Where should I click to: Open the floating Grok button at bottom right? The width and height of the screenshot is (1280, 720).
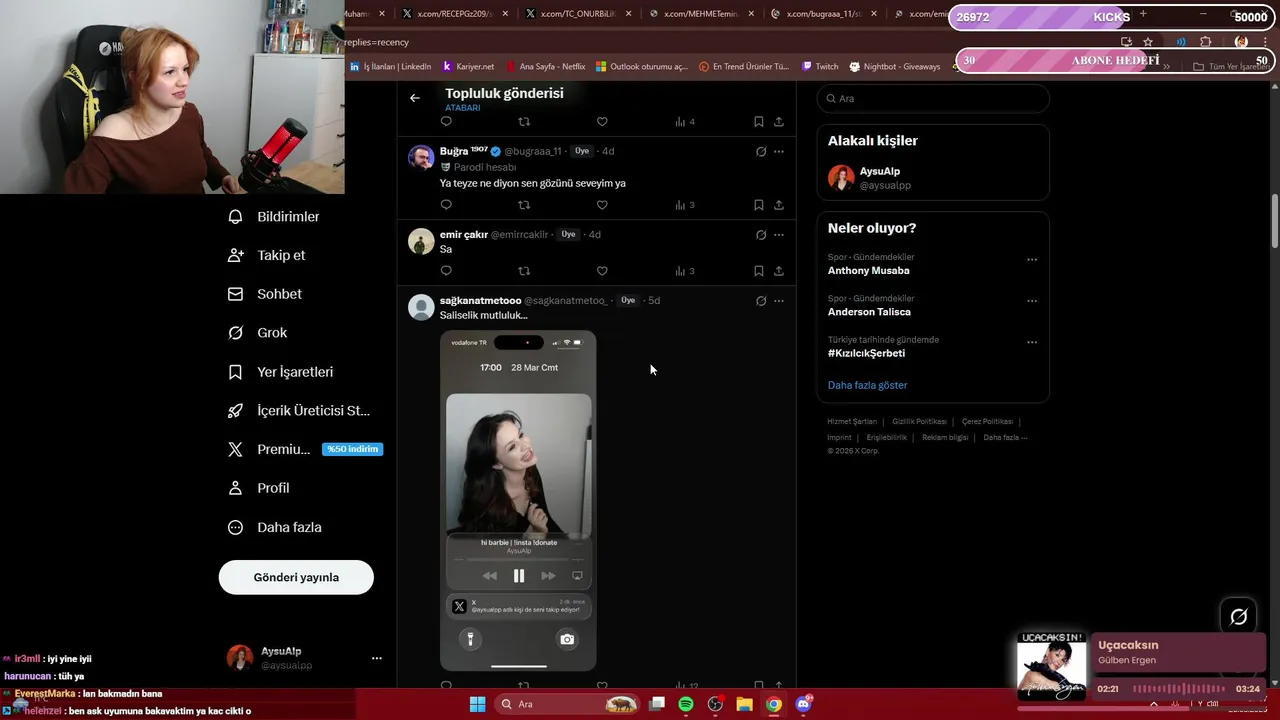click(1238, 617)
